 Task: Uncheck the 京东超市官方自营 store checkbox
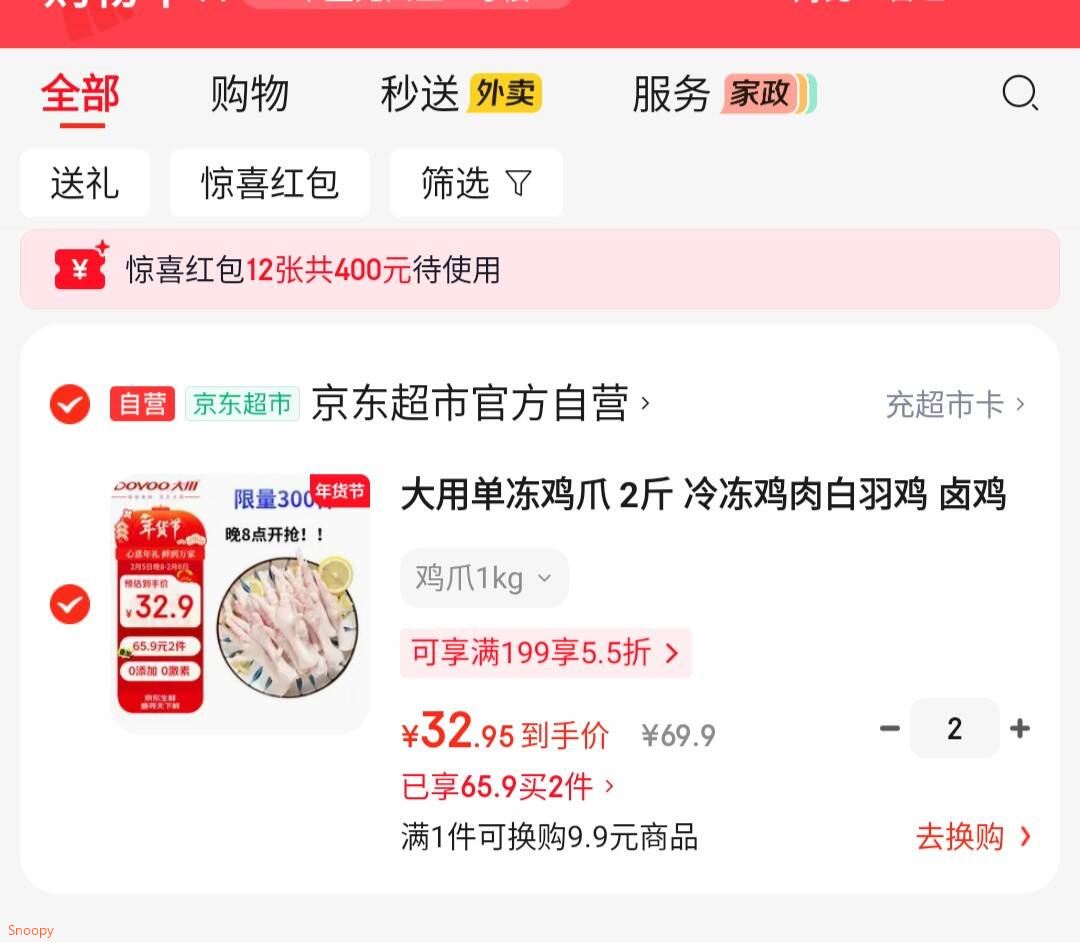coord(70,404)
